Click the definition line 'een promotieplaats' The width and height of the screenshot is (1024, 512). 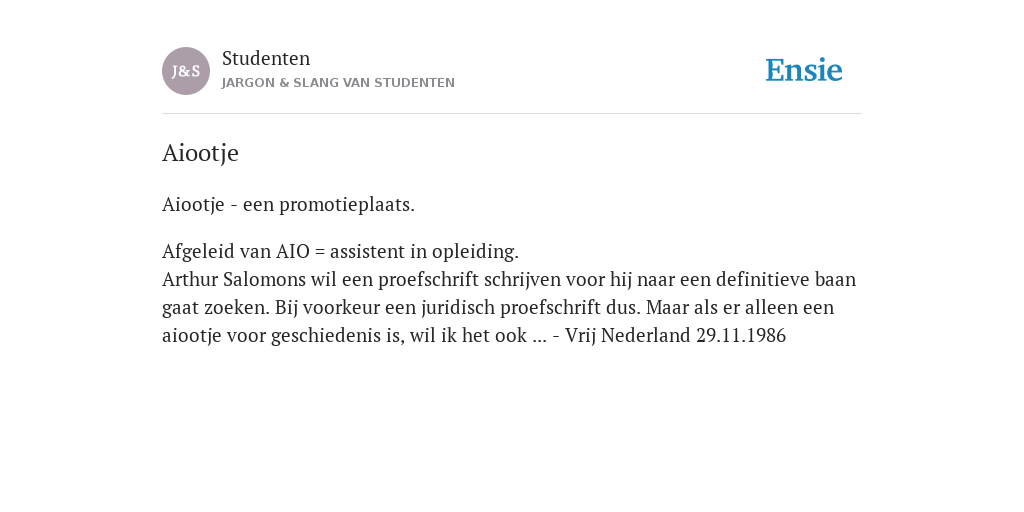(288, 204)
